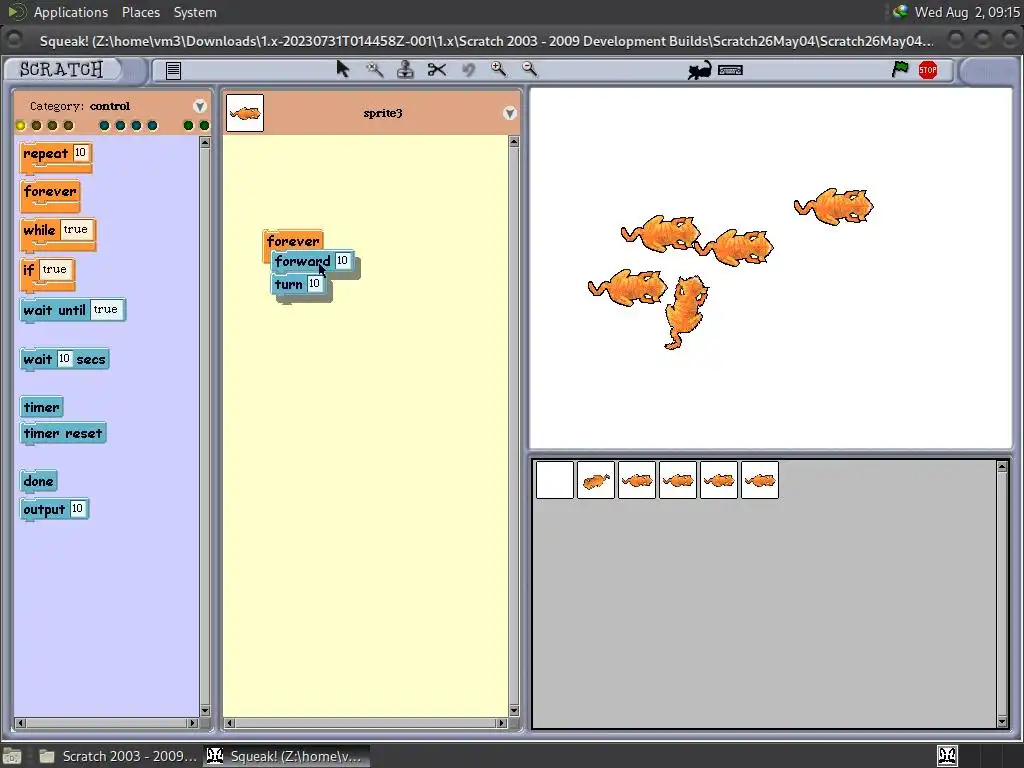This screenshot has width=1024, height=768.
Task: Click palette horizontal scrollbar right arrow
Action: click(x=192, y=723)
